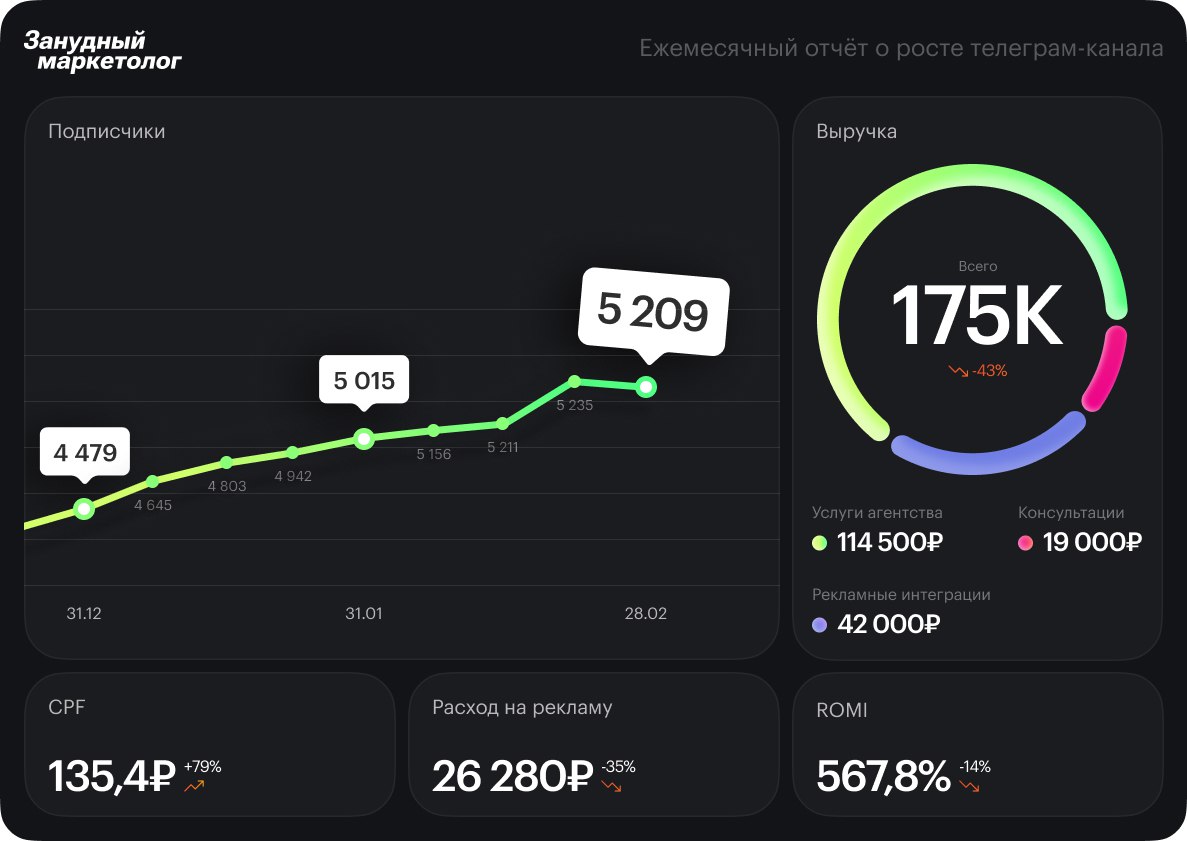Open the Подписчики card title

point(107,131)
